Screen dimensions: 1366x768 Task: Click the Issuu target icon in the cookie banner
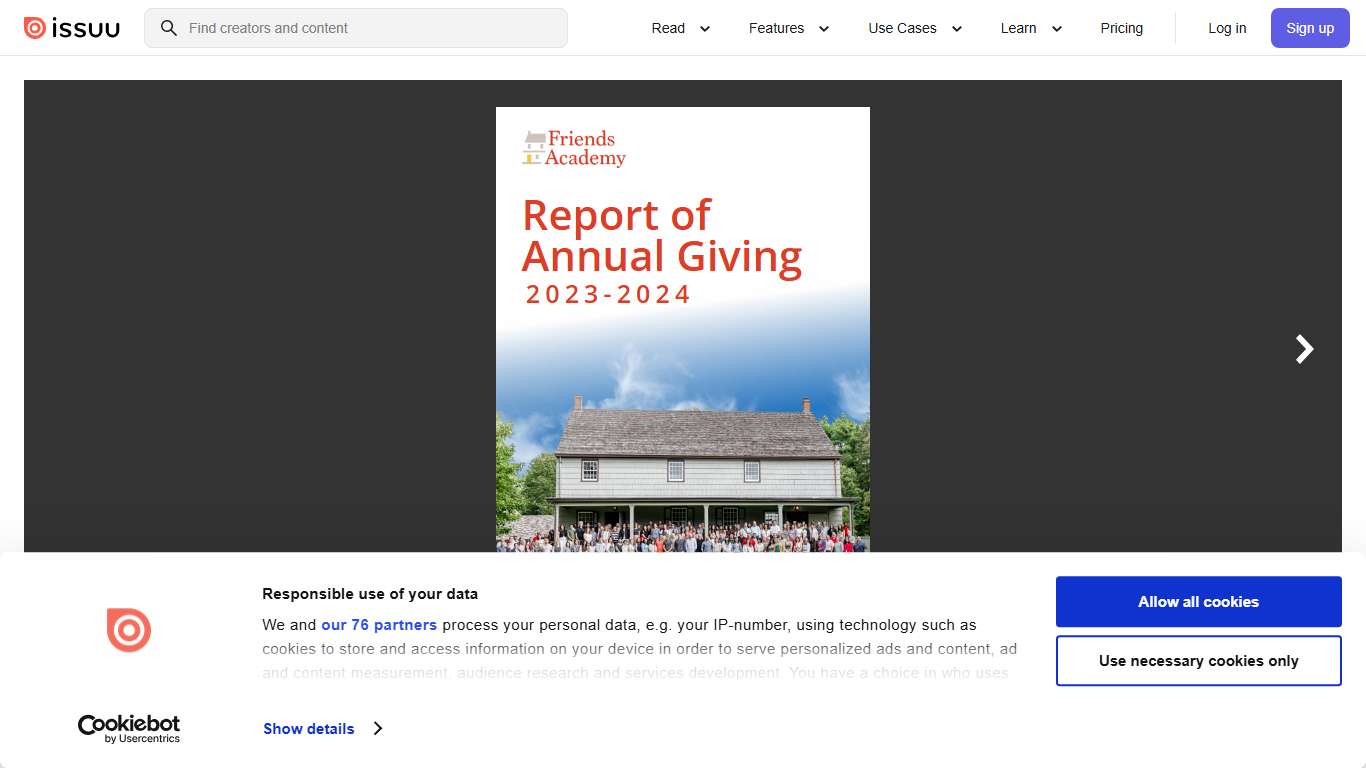tap(128, 630)
